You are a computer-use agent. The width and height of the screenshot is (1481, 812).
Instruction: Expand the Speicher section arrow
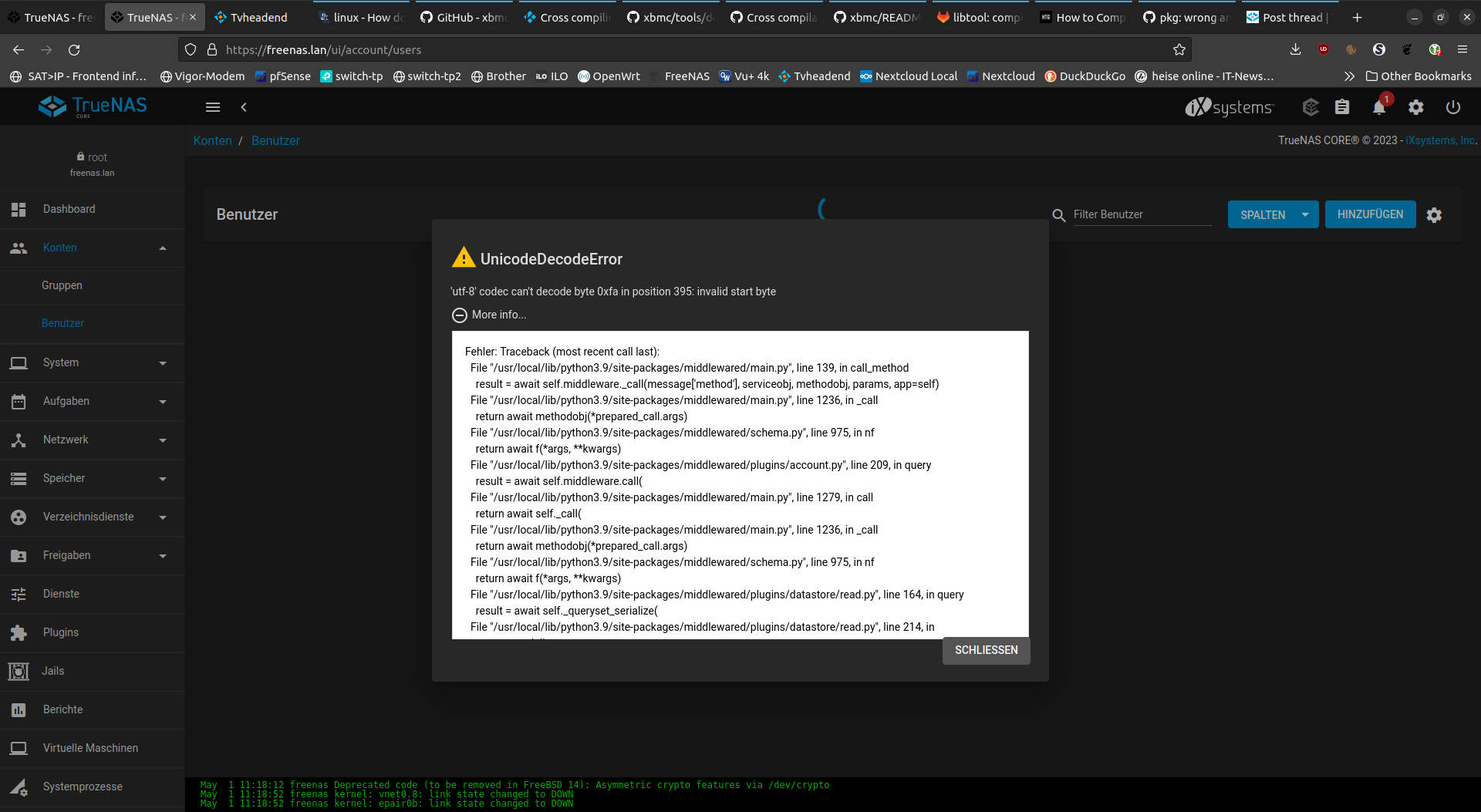point(163,479)
